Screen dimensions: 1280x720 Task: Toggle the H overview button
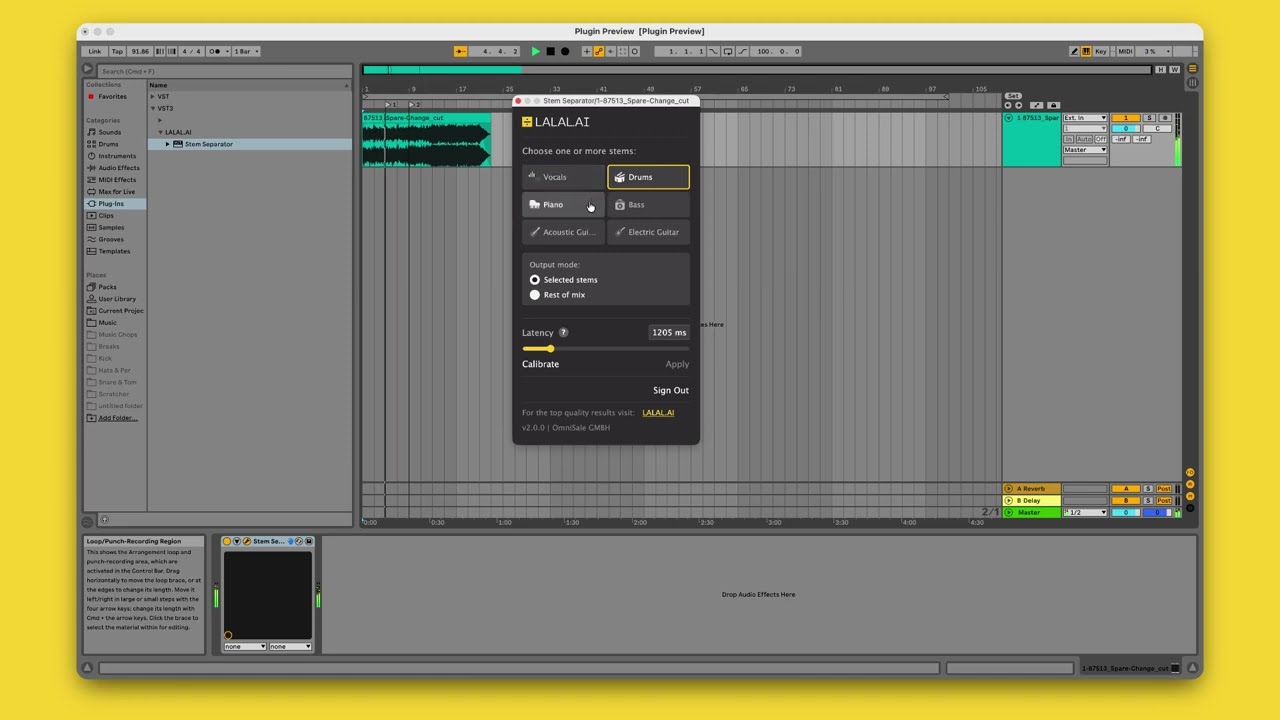[x=1161, y=70]
